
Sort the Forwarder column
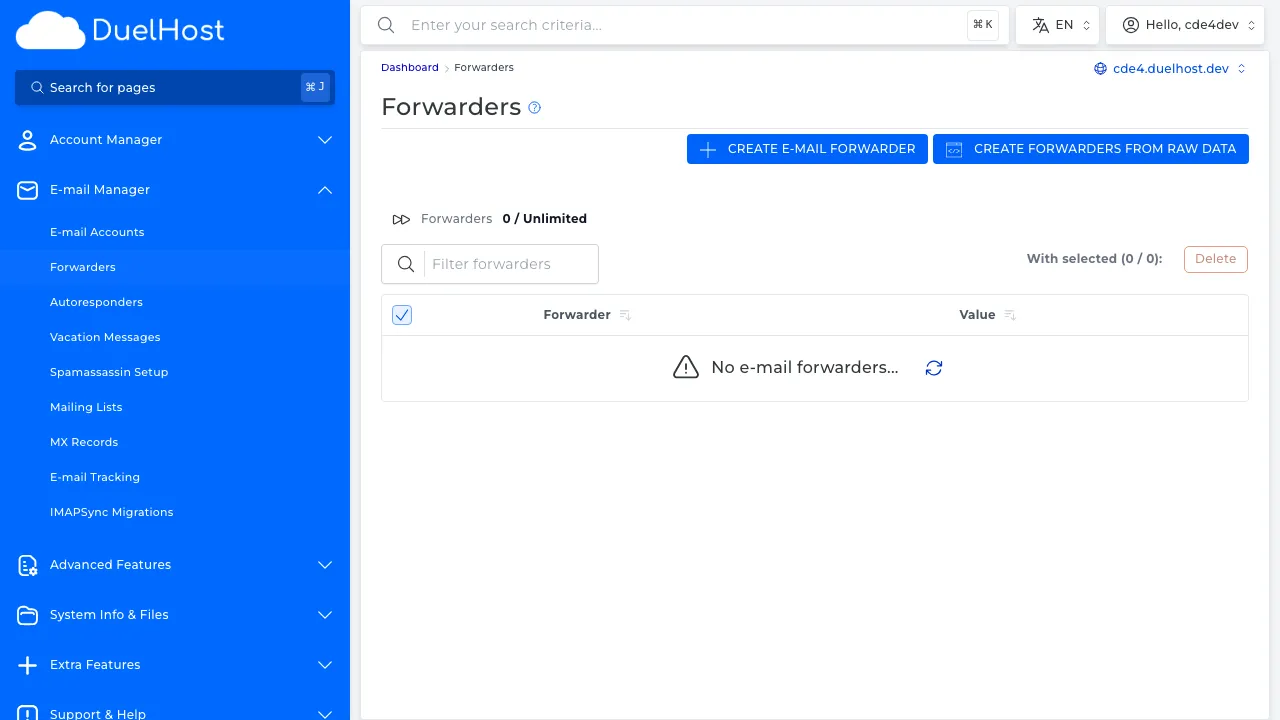(x=624, y=314)
